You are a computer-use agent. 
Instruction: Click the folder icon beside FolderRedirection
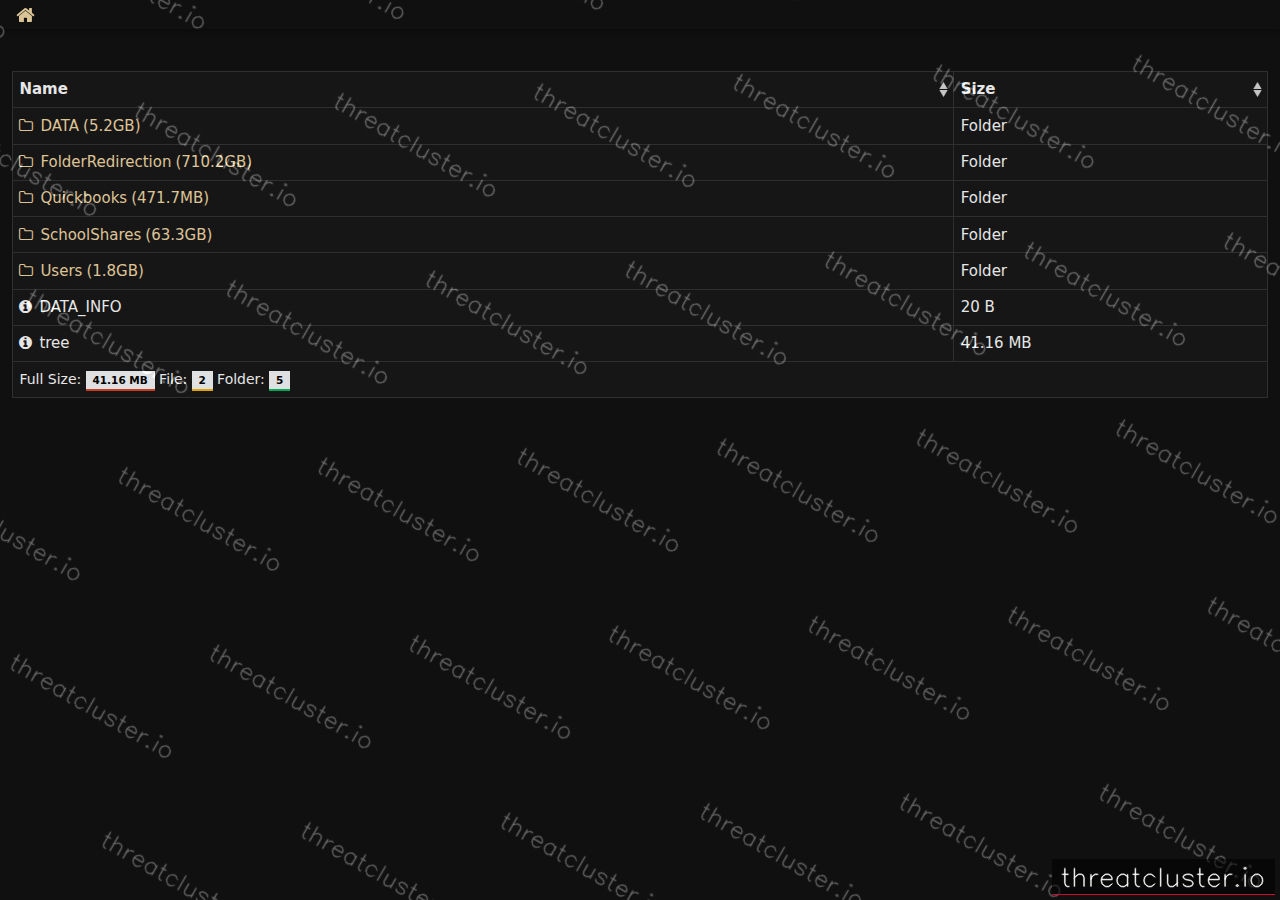(26, 161)
